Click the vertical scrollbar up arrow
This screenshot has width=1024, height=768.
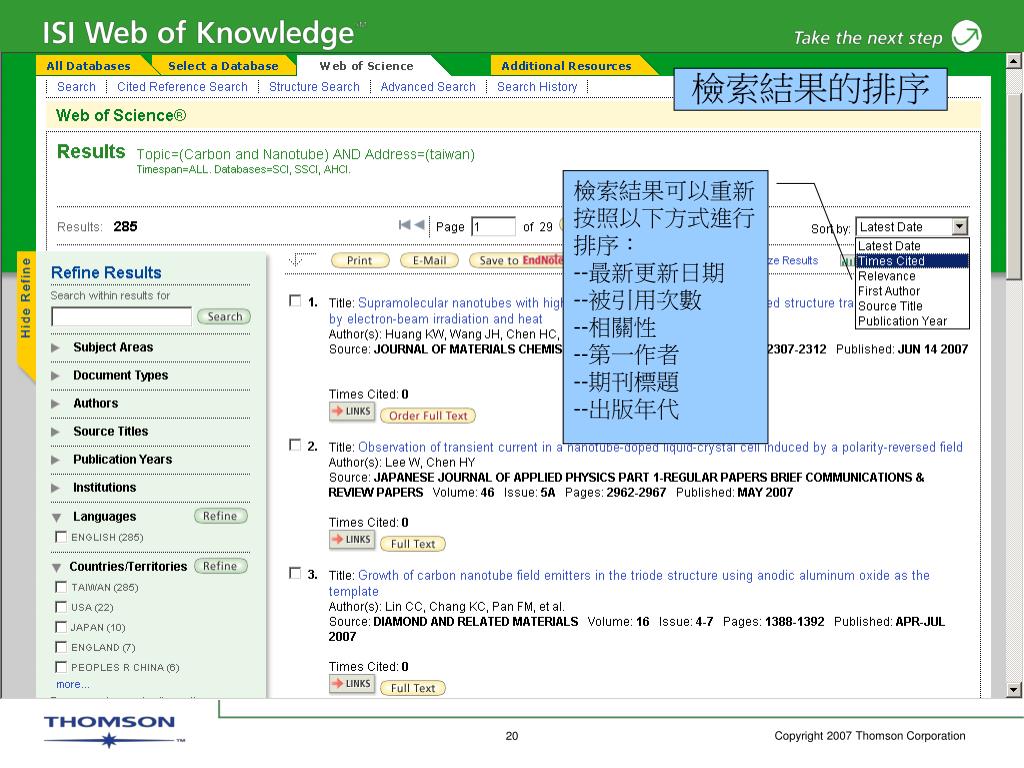pos(1013,61)
